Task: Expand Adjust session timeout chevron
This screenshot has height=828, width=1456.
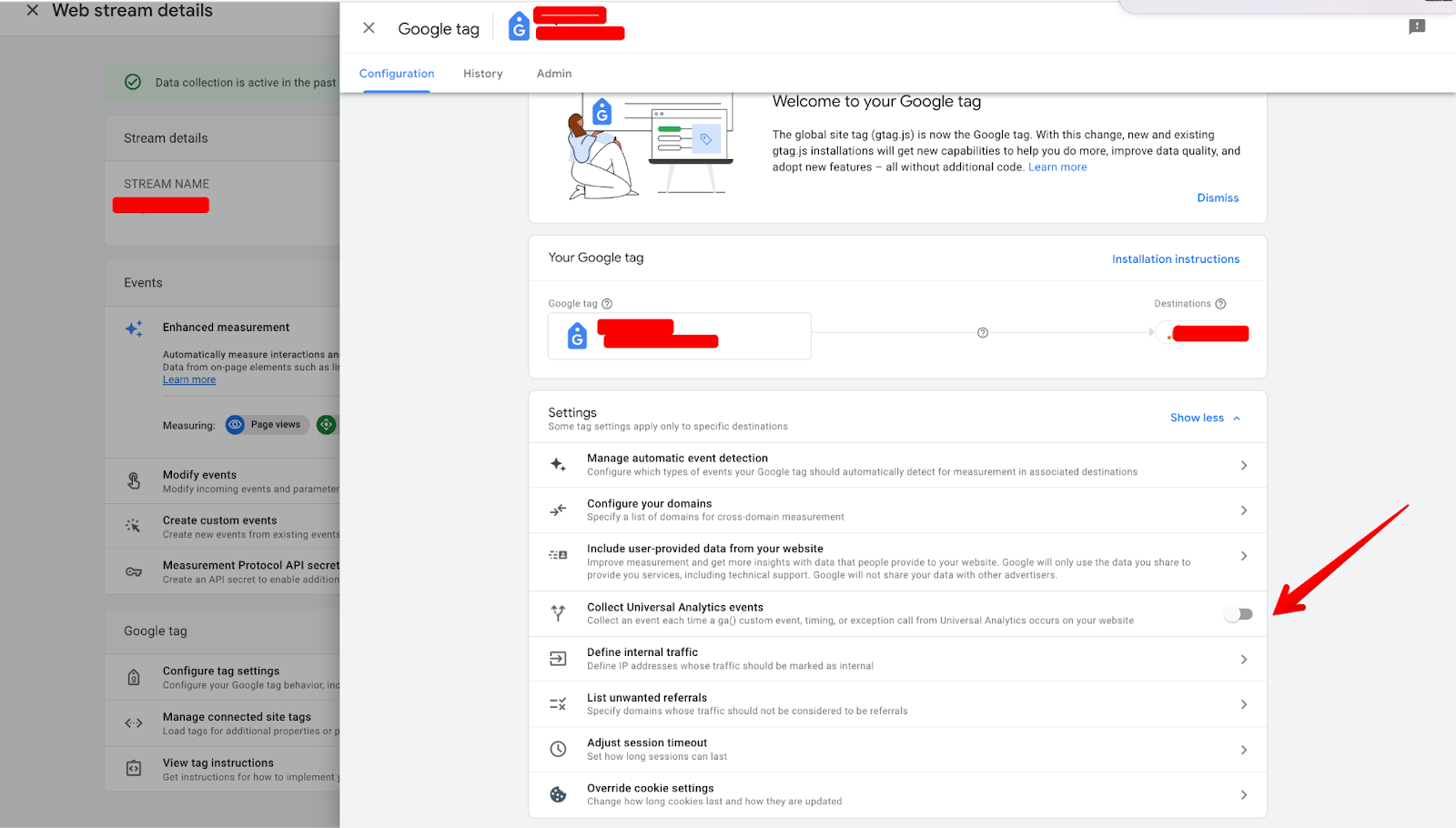Action: pos(1244,750)
